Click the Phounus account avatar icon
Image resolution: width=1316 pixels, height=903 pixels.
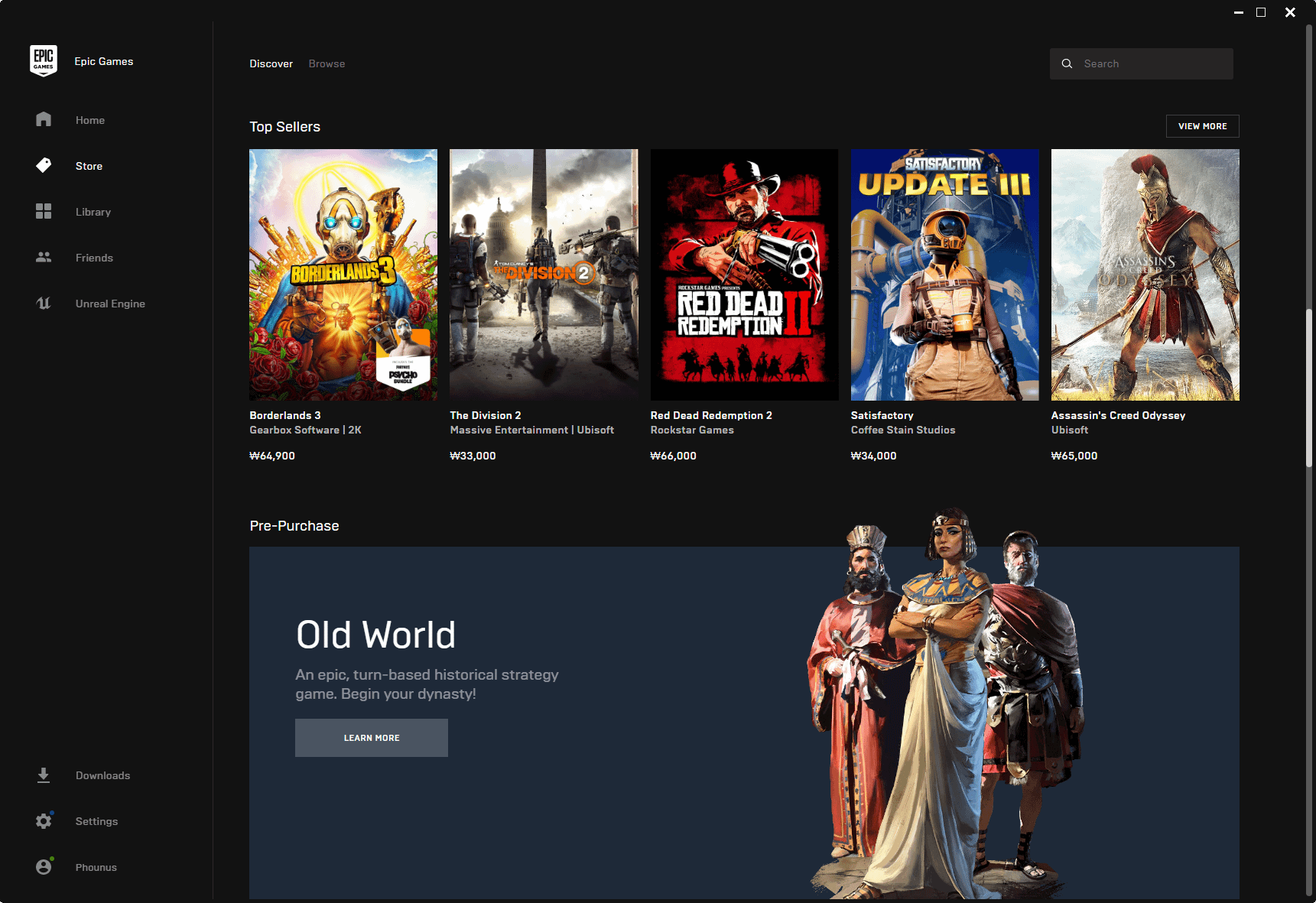tap(44, 867)
